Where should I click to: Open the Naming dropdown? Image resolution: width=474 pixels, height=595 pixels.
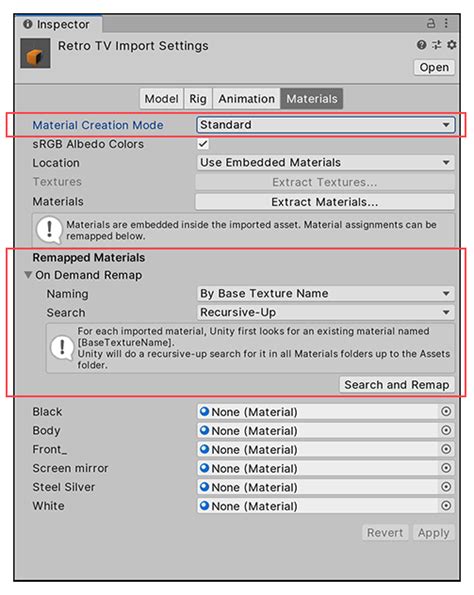pos(325,293)
